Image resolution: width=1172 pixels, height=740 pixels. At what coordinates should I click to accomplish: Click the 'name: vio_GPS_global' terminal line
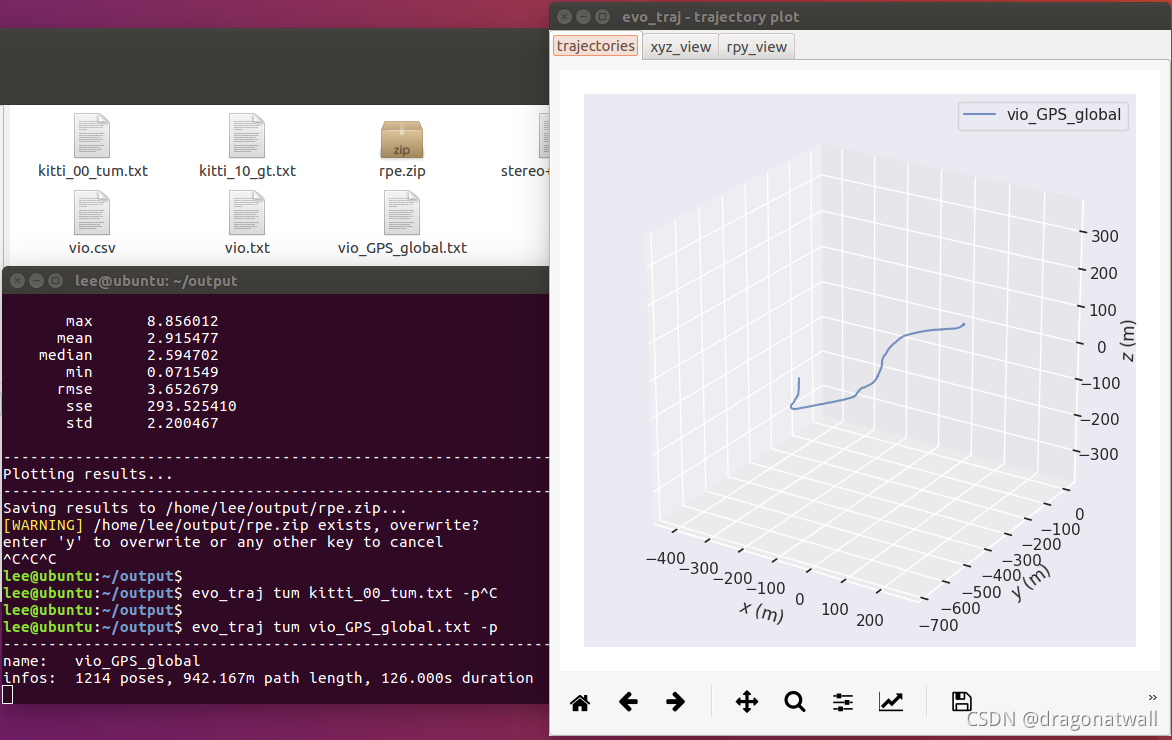tap(102, 662)
